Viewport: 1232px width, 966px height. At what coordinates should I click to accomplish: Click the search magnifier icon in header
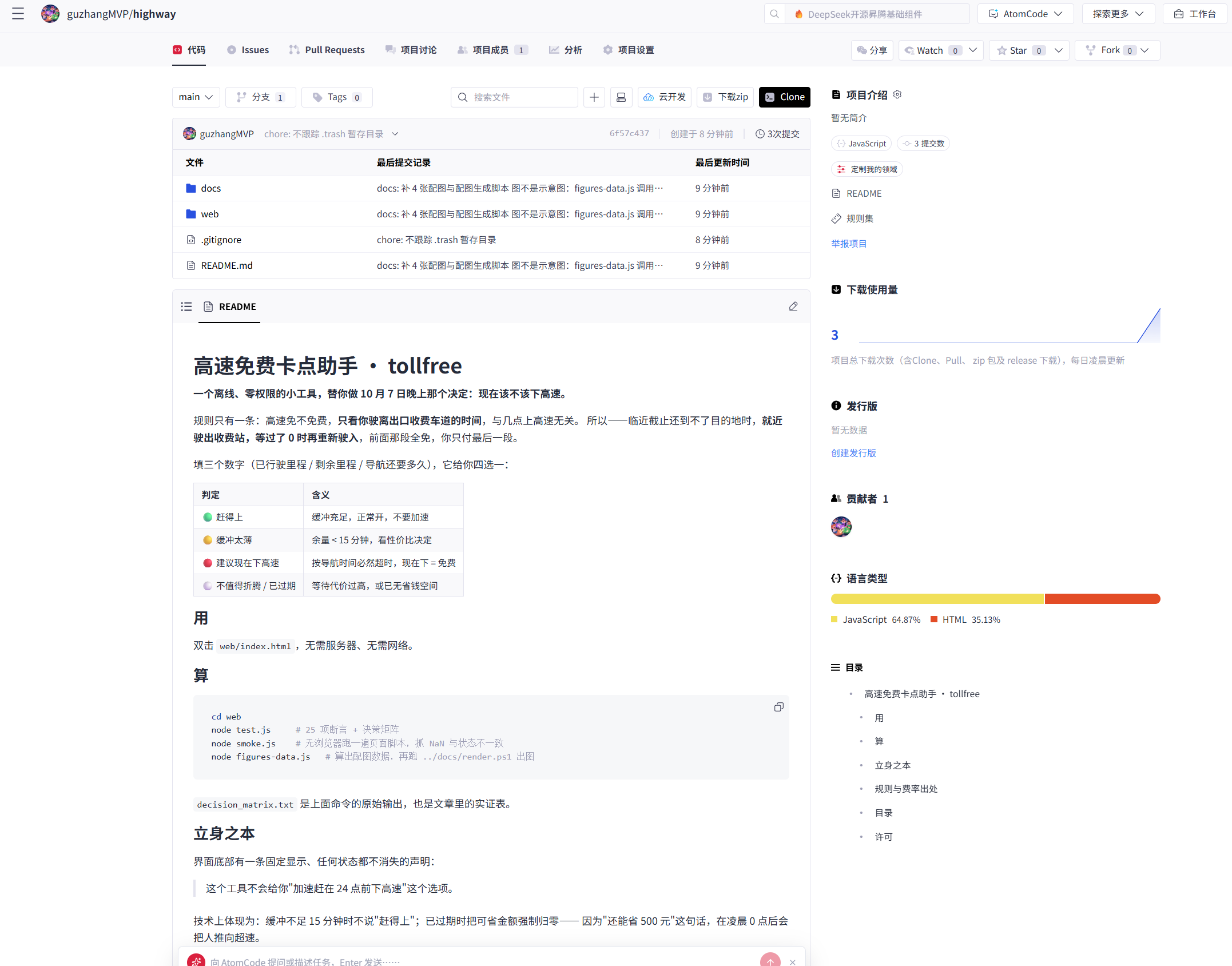[x=774, y=14]
